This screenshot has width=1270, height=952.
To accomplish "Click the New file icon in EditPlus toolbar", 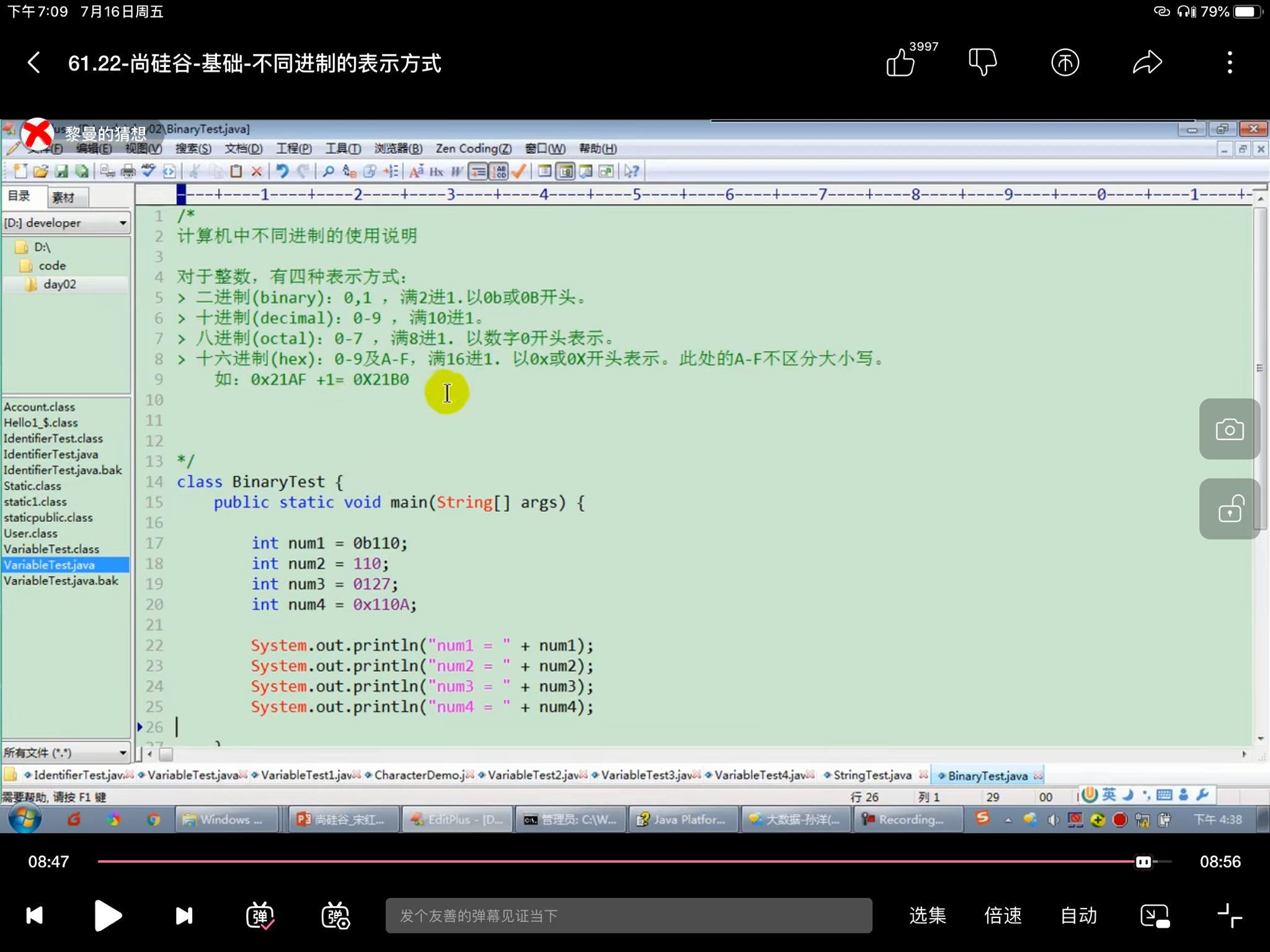I will [20, 172].
